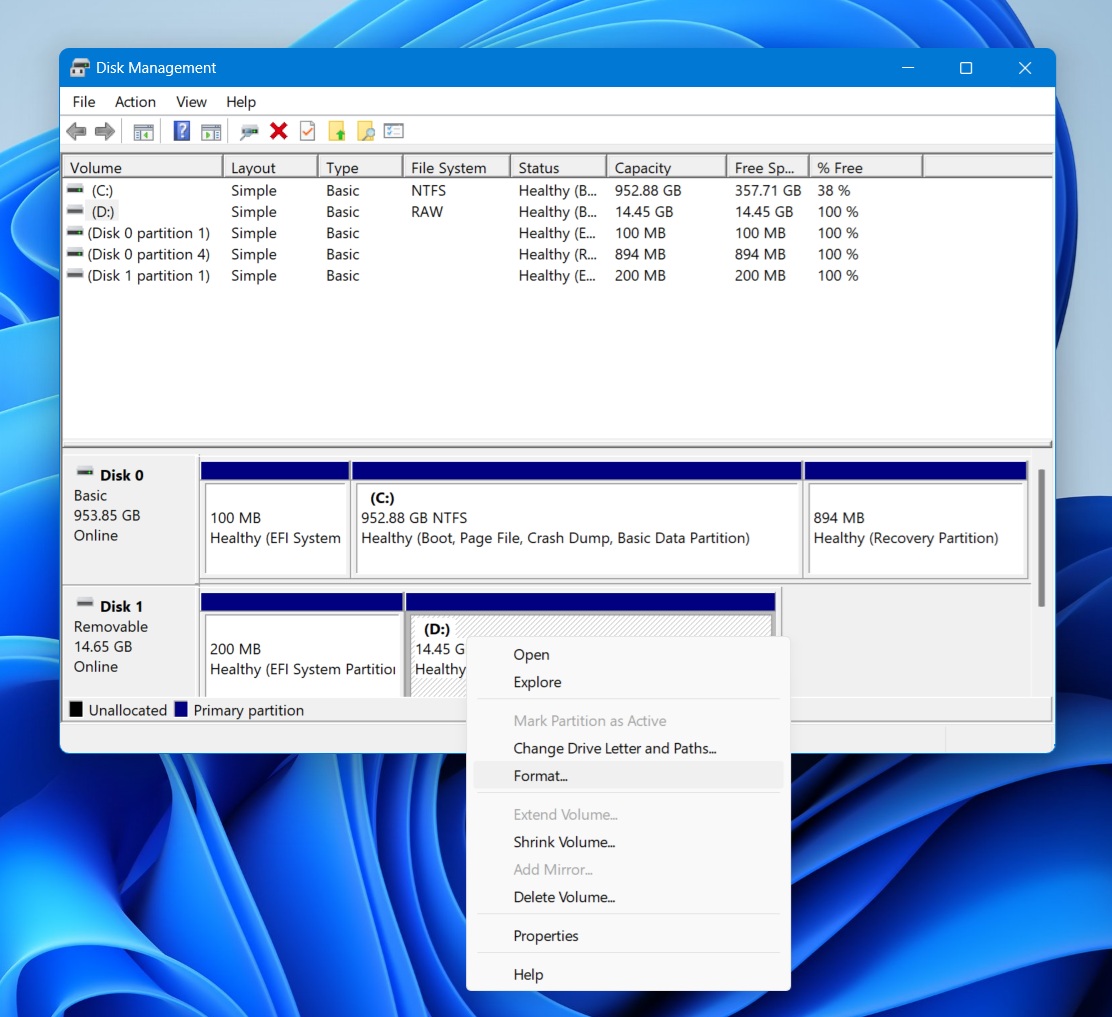Click Help at bottom of context menu

pyautogui.click(x=628, y=974)
